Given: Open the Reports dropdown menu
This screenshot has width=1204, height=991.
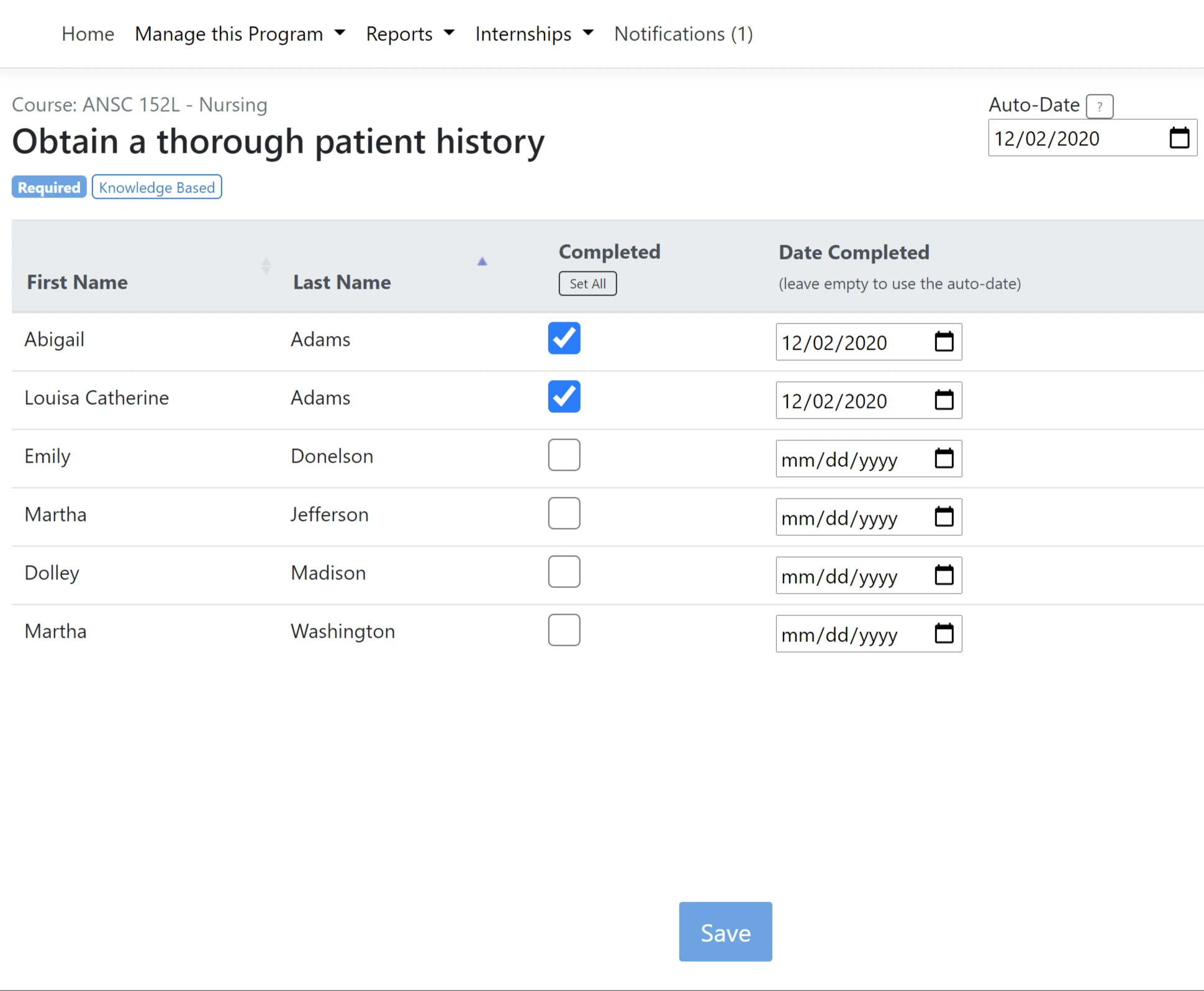Looking at the screenshot, I should [x=410, y=34].
